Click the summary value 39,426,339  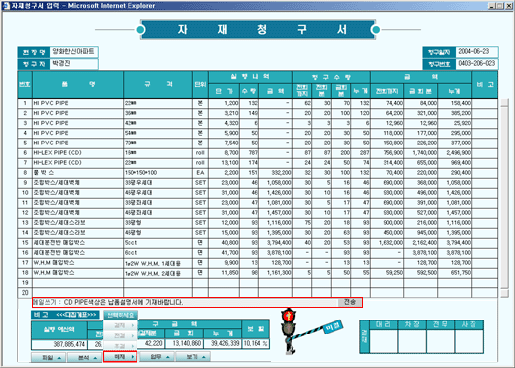pos(223,343)
